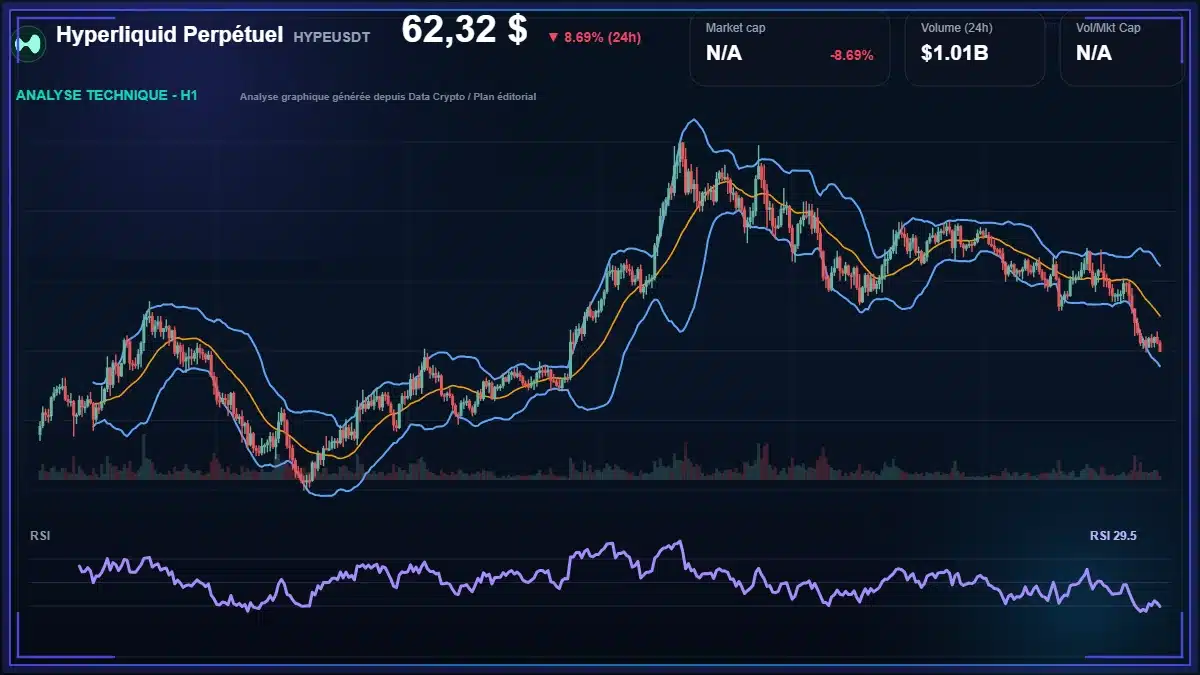Click the Hyperliquid logo icon
Viewport: 1200px width, 675px height.
point(29,42)
